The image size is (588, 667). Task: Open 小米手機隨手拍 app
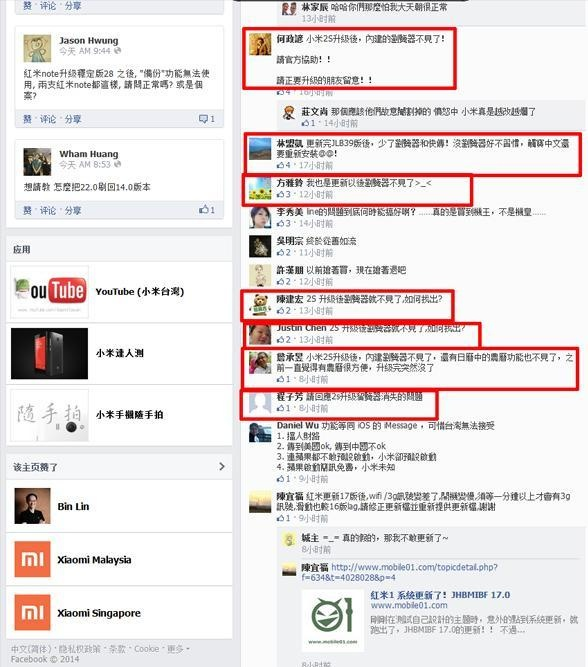click(129, 415)
